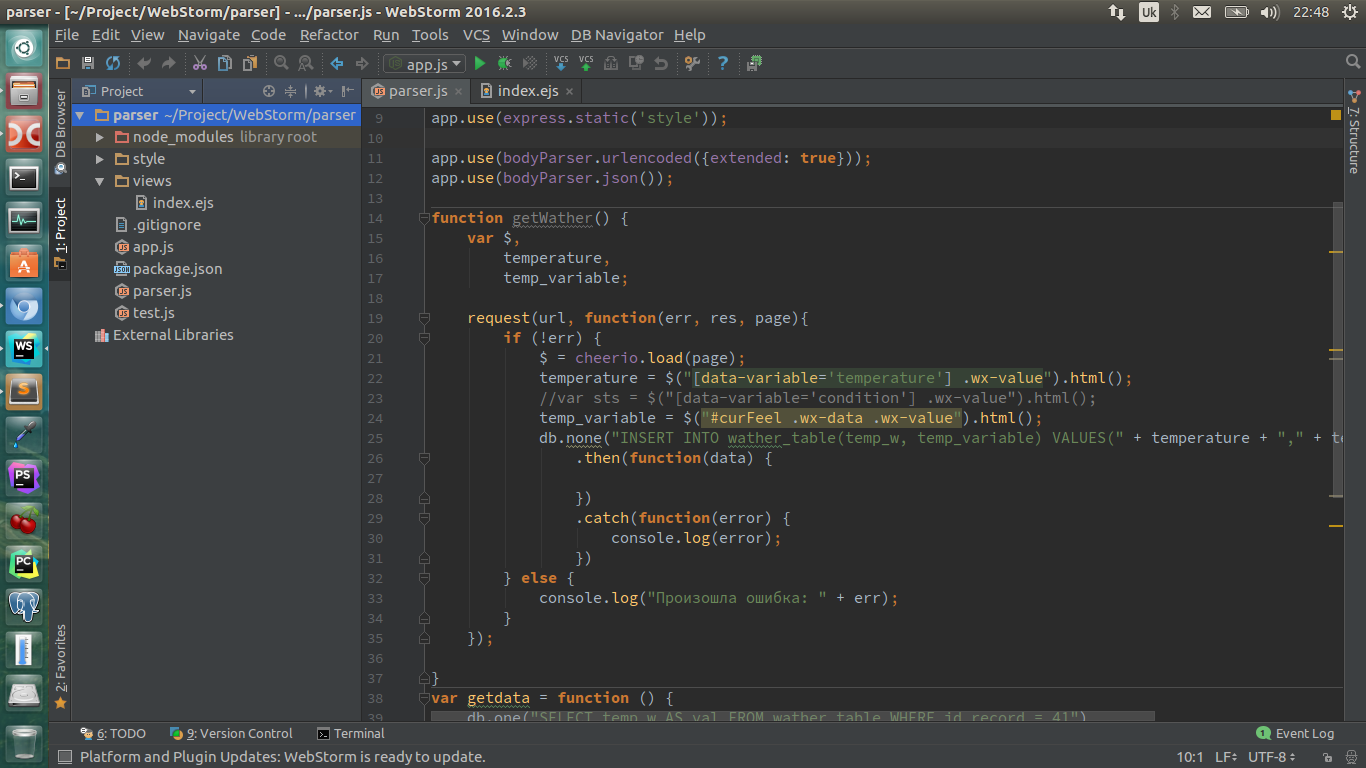Start debugging with green bug icon
This screenshot has height=768, width=1366.
click(x=505, y=63)
